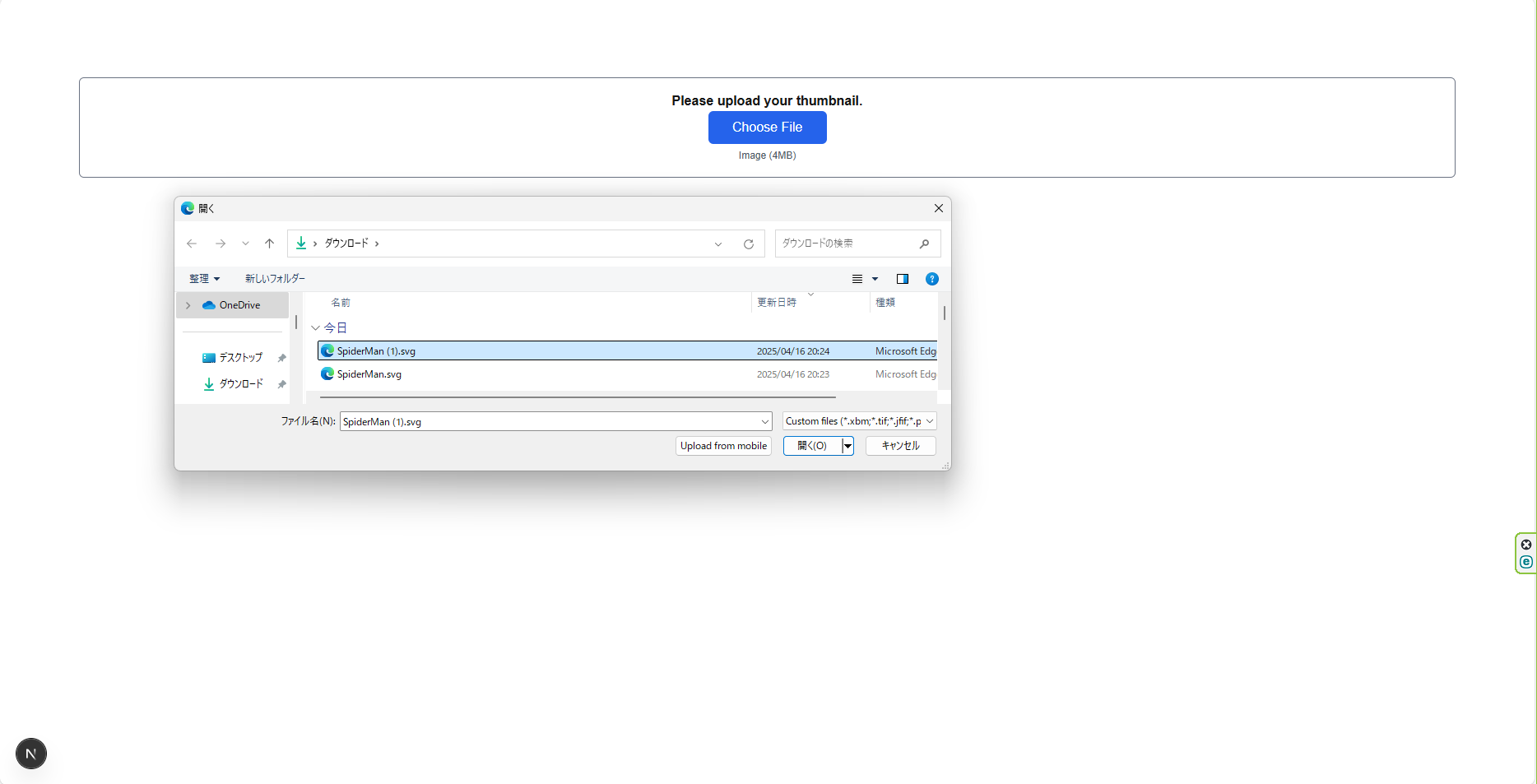Expand the chevron after ダウンロード breadcrumb
This screenshot has width=1537, height=784.
[x=377, y=244]
